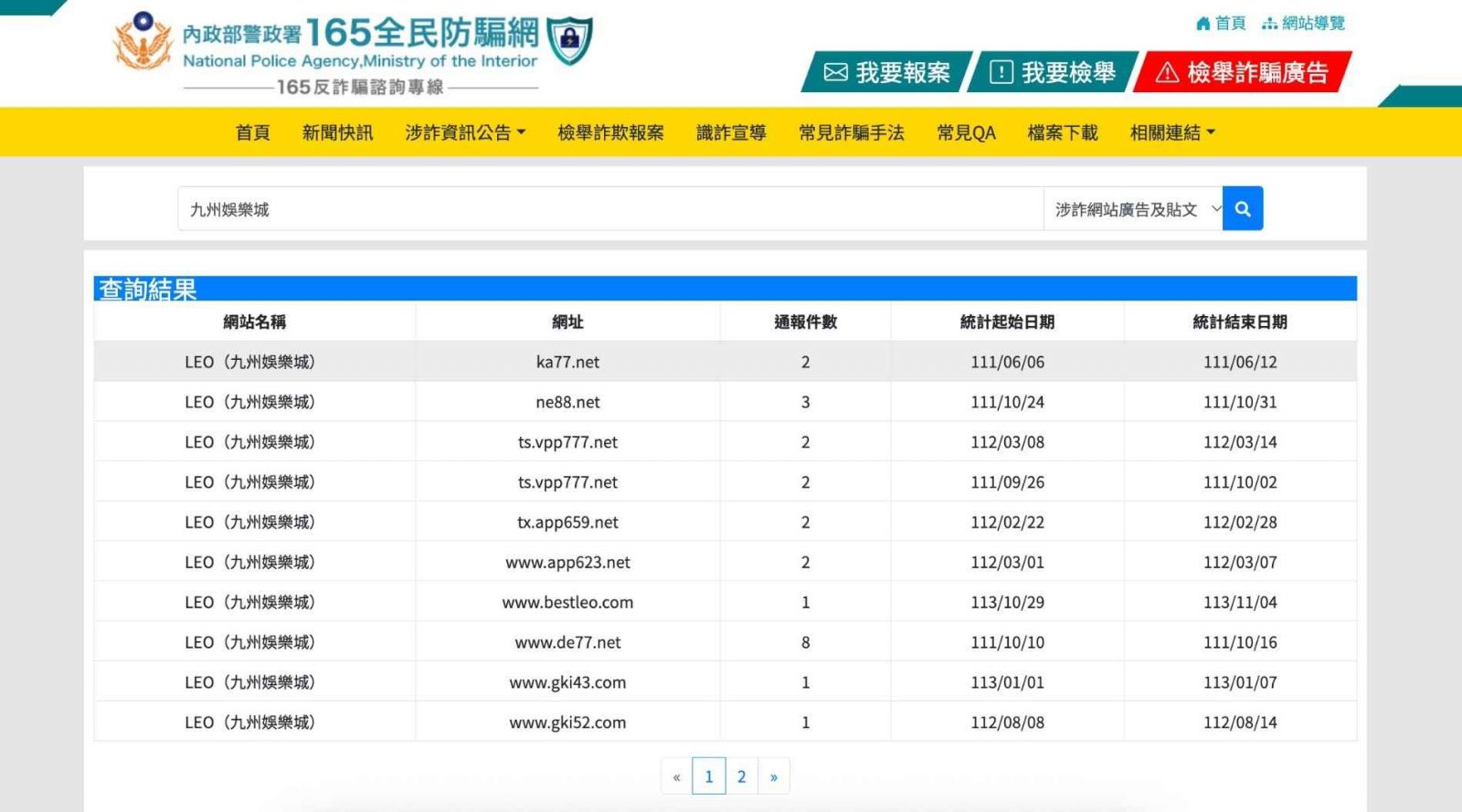
Task: Go to results page 2
Action: 741,776
